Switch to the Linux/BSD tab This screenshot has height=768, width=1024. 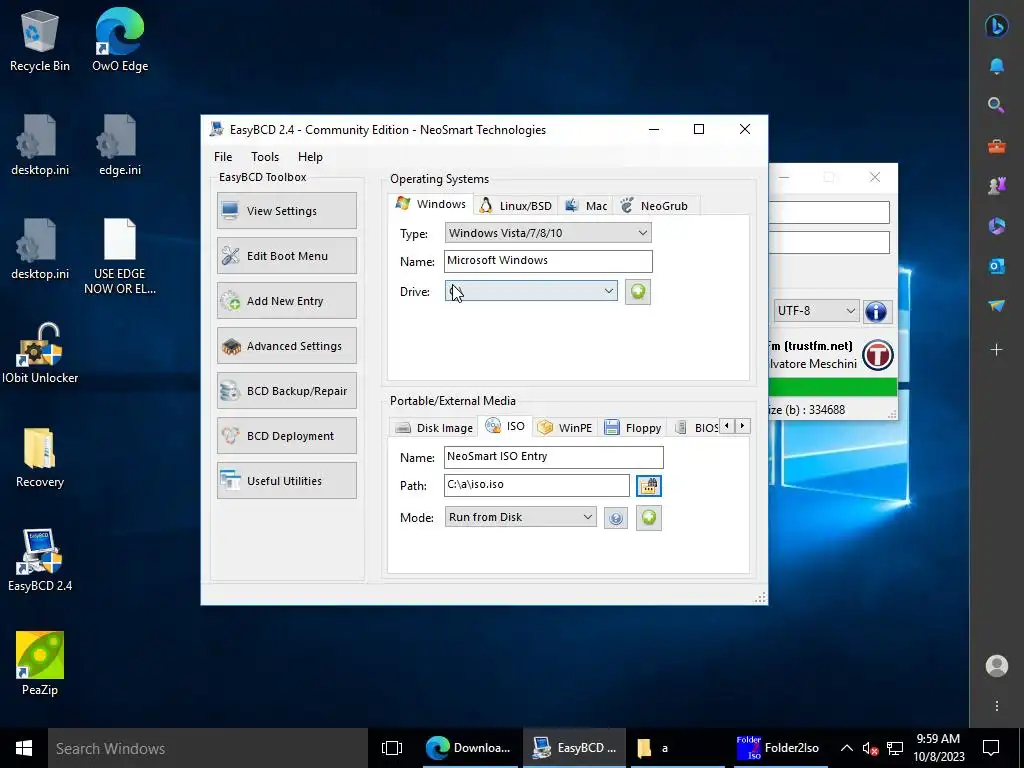tap(516, 206)
